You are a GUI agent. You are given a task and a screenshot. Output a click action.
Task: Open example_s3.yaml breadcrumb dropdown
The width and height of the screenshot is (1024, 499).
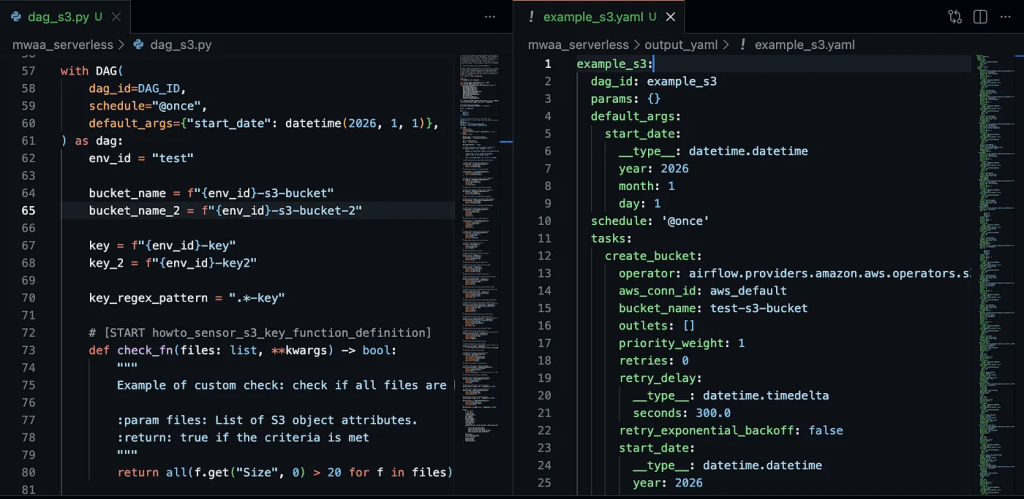click(804, 45)
